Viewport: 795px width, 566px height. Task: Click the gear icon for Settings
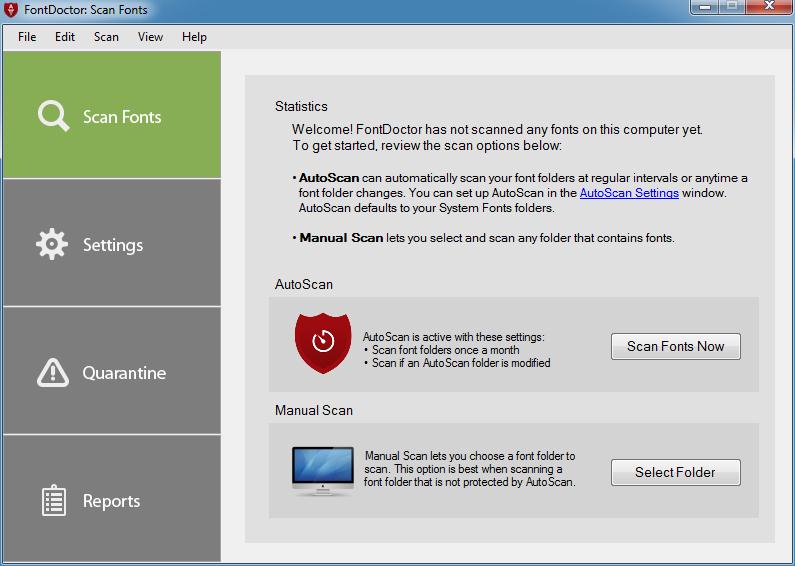(x=52, y=244)
